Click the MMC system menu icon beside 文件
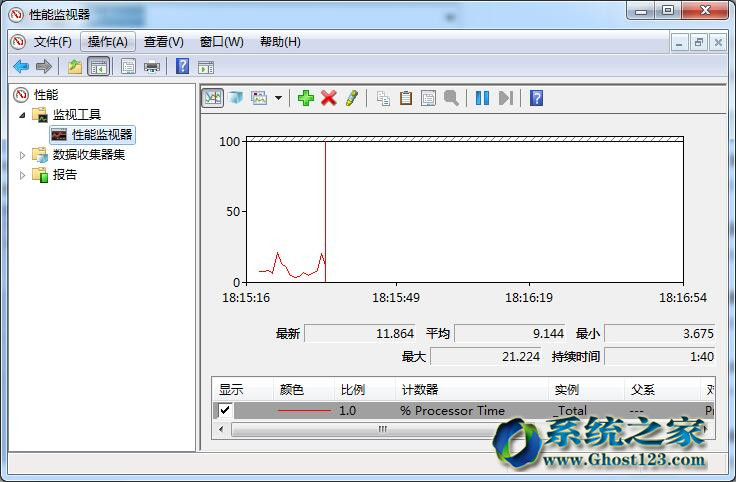Viewport: 736px width, 482px height. tap(18, 42)
